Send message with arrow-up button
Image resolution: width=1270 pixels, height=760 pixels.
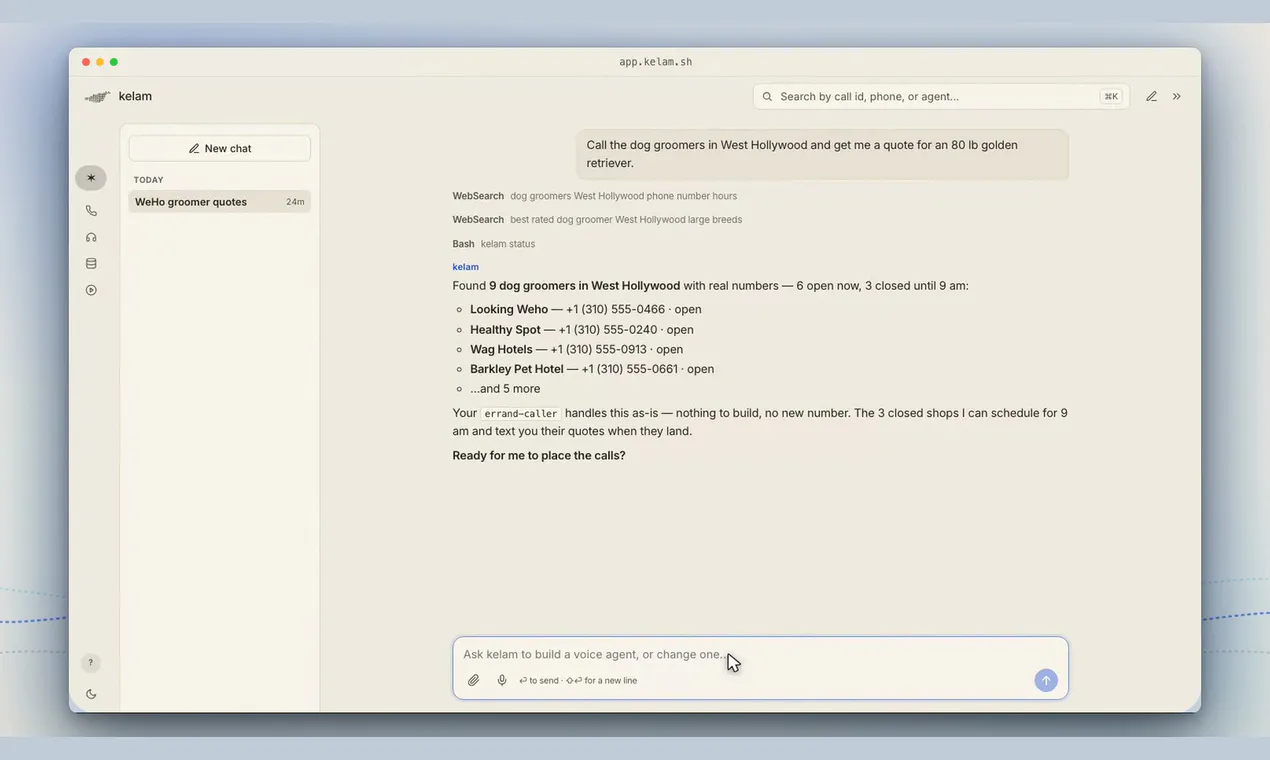coord(1046,680)
